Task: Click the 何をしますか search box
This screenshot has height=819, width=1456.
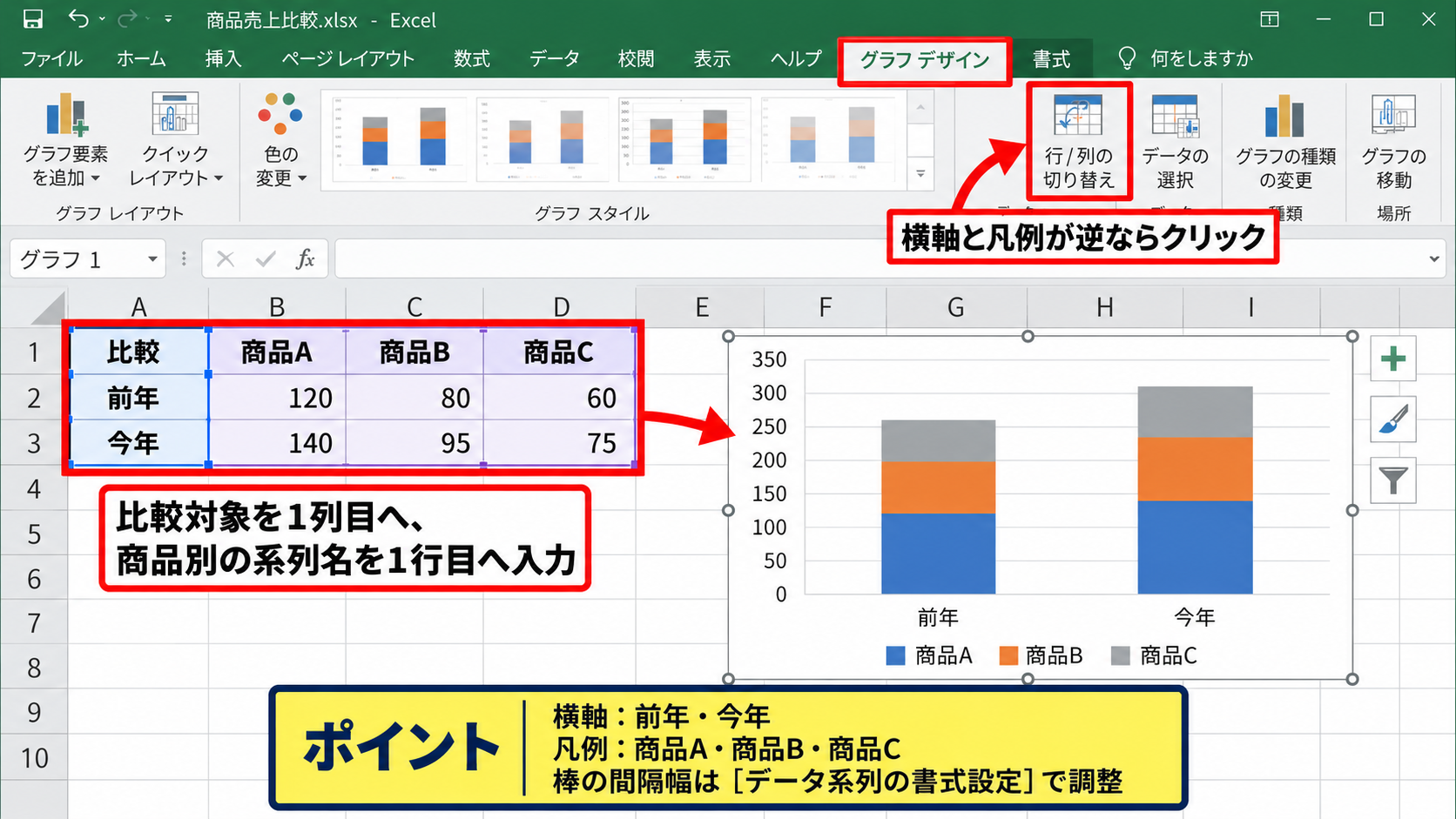Action: (x=1187, y=58)
